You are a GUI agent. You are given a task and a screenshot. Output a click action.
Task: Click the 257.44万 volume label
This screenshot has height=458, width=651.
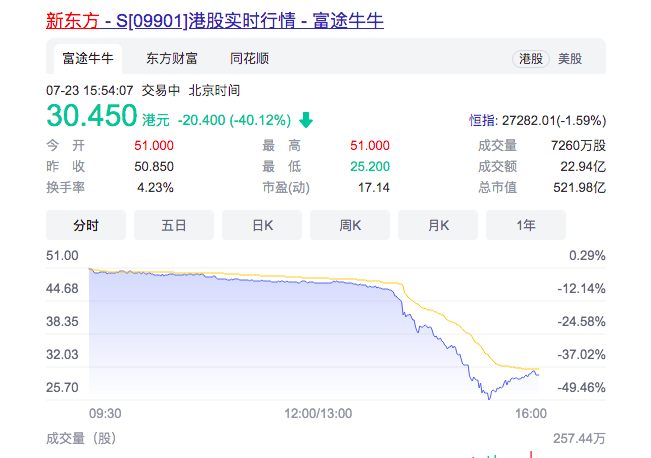pos(579,438)
